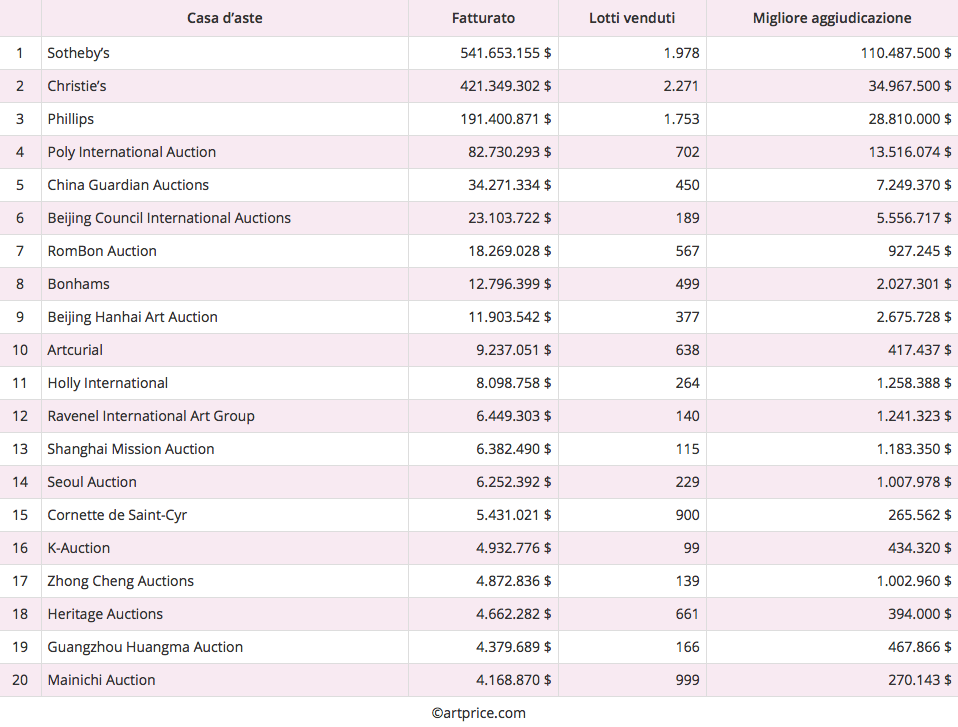
Task: Click the Artcurial auction house cell
Action: click(x=75, y=350)
